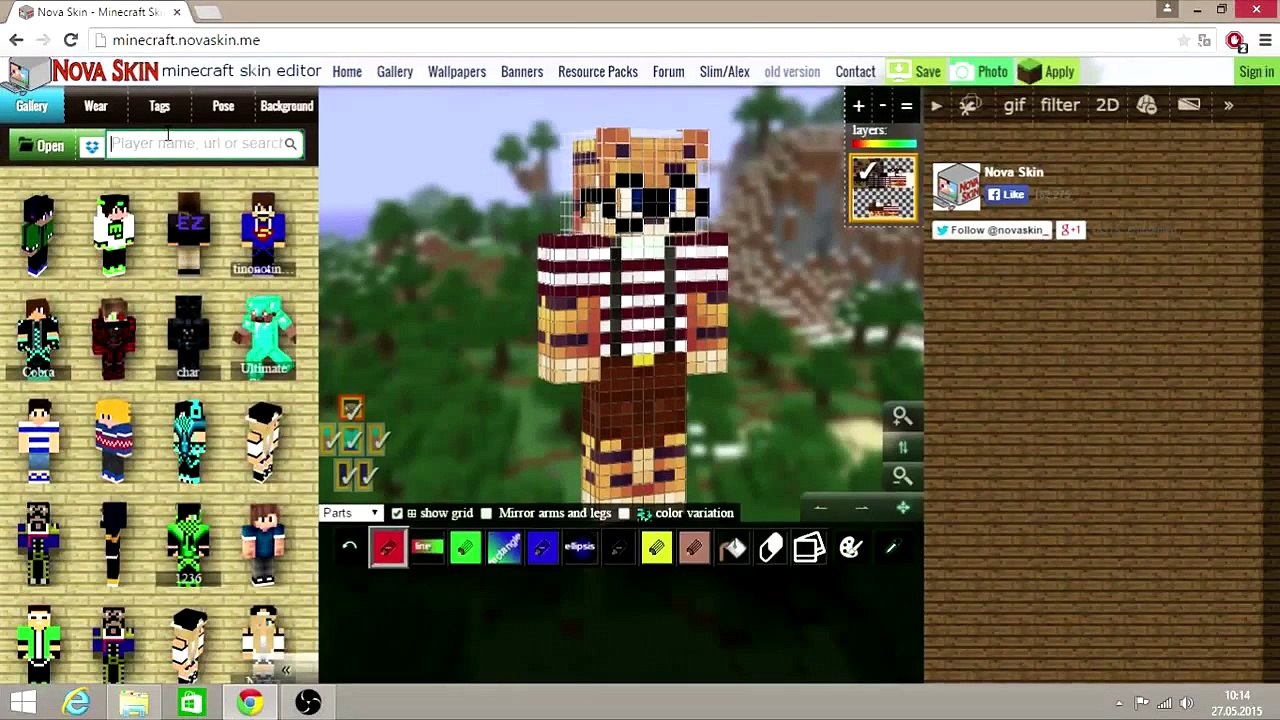Select the ellipsis drawing tool
1280x720 pixels.
580,547
